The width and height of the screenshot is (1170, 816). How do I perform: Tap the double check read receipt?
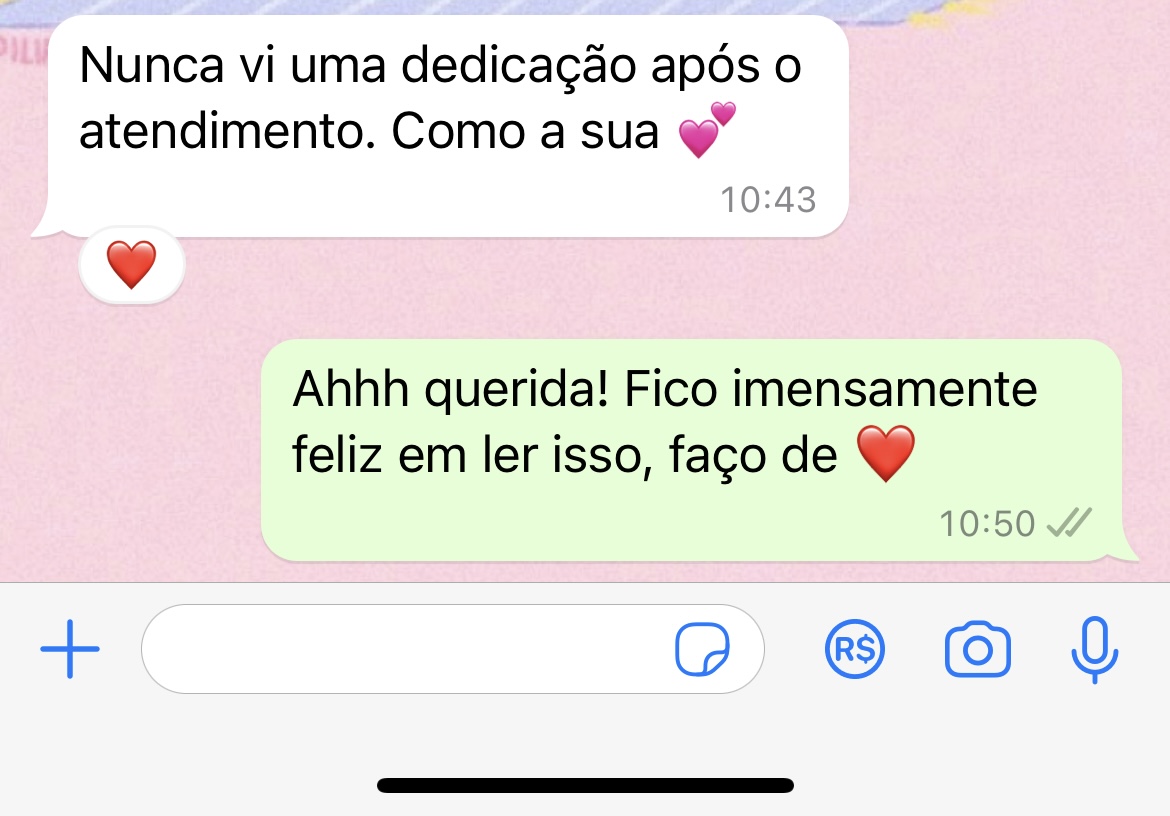1069,523
